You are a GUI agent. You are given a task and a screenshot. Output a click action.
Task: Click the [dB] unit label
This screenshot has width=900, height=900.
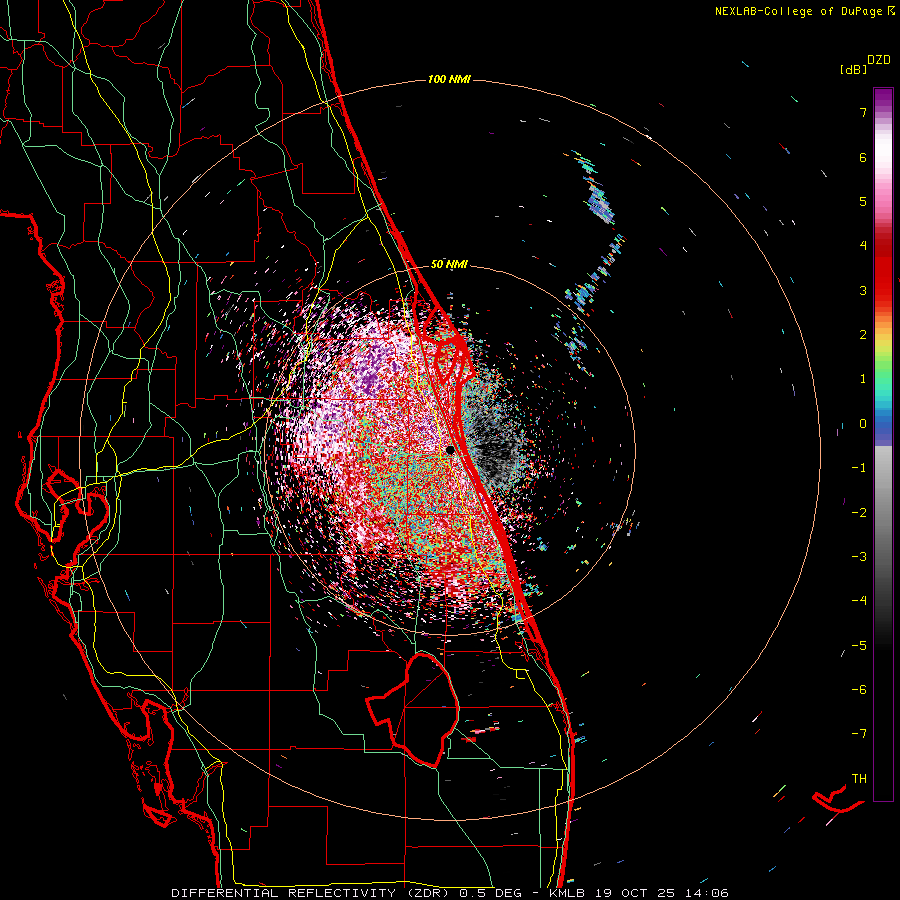(x=853, y=69)
